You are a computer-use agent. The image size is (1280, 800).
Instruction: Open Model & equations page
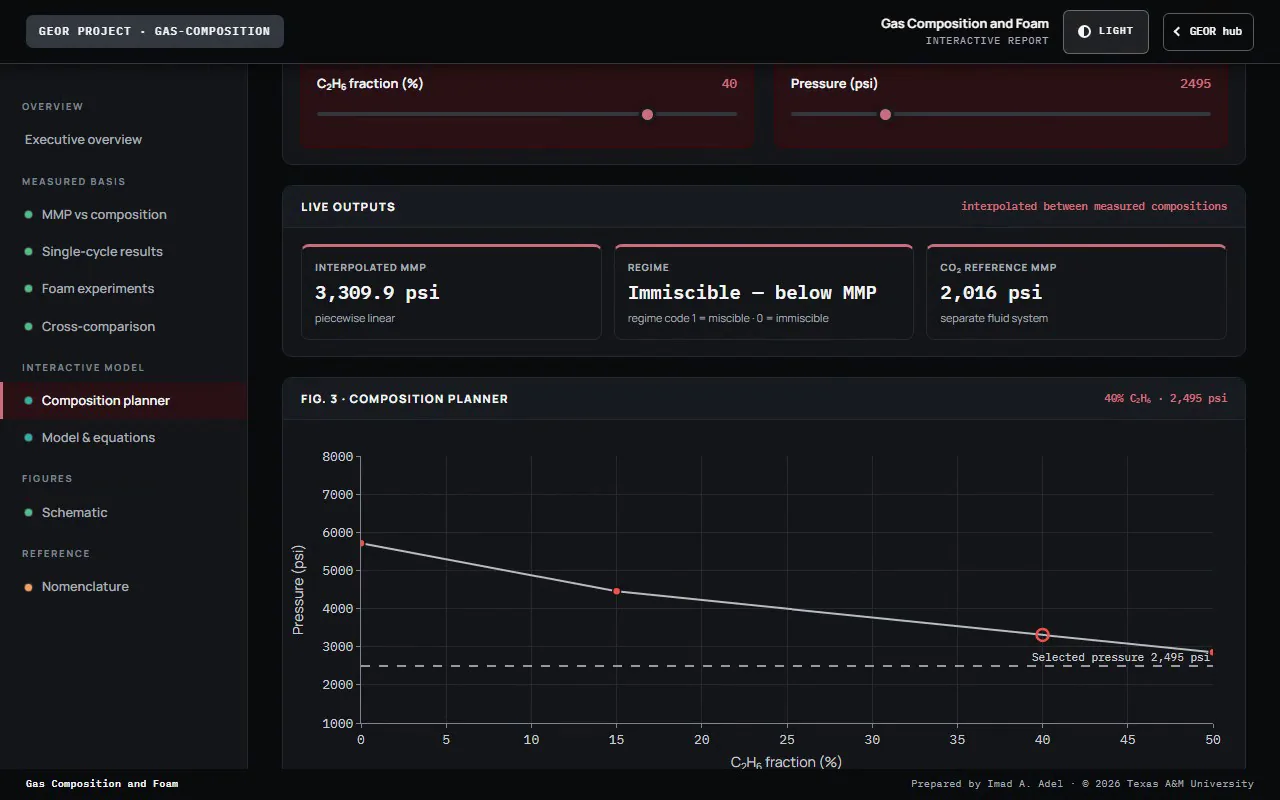[124, 437]
